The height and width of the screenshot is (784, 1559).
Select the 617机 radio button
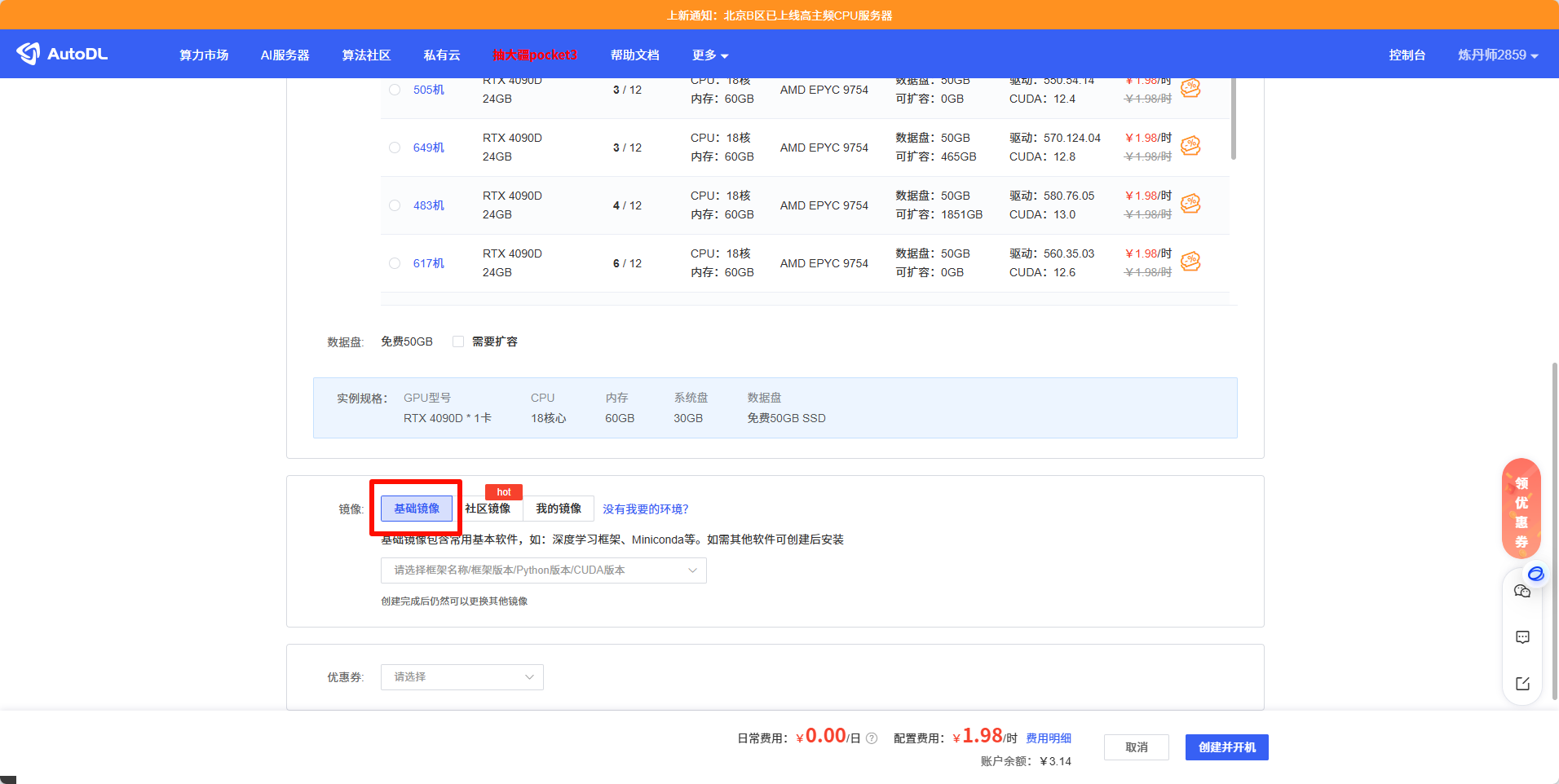pyautogui.click(x=395, y=263)
